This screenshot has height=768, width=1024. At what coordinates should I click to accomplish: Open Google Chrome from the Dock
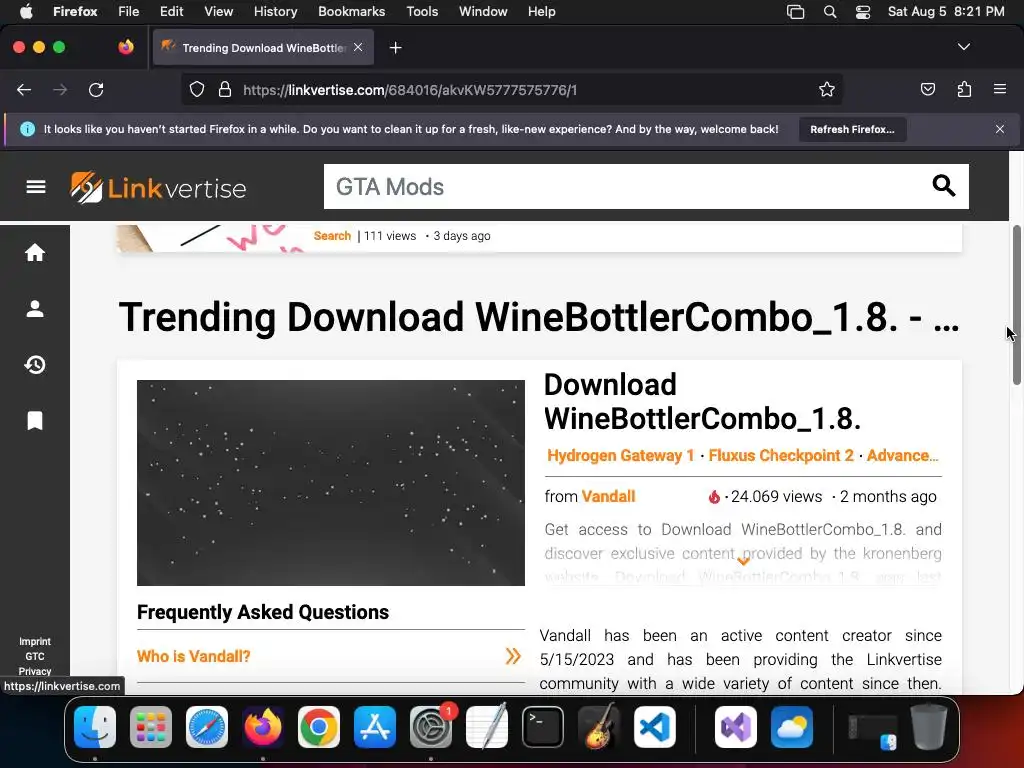click(x=319, y=727)
